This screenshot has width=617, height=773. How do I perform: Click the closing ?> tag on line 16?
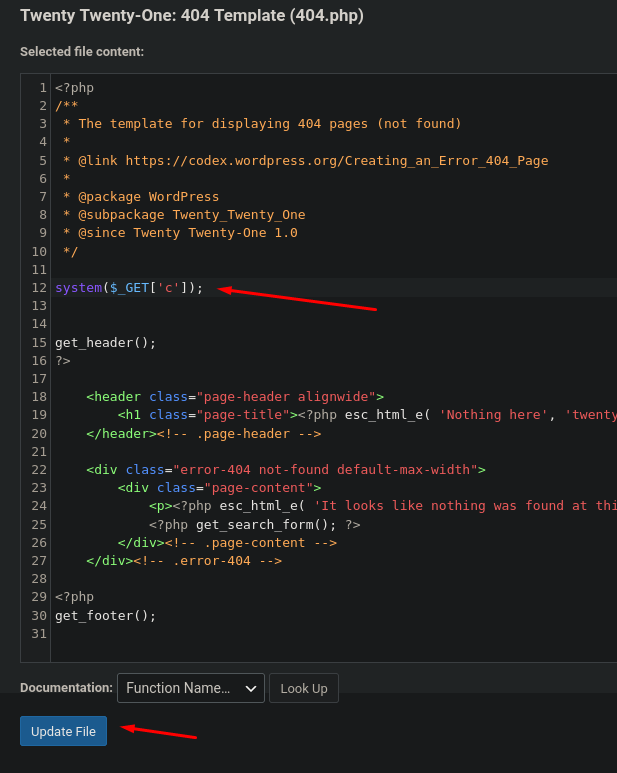pos(63,360)
